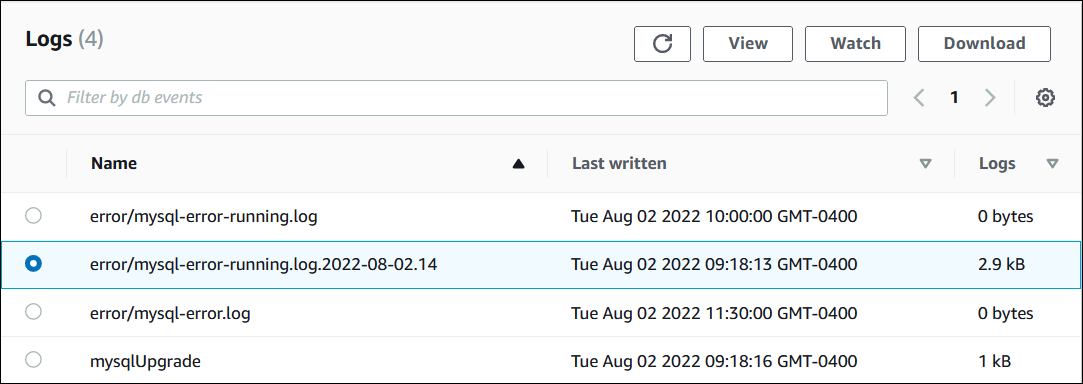Screen dimensions: 1083x384
Task: Click the View button
Action: [x=748, y=44]
